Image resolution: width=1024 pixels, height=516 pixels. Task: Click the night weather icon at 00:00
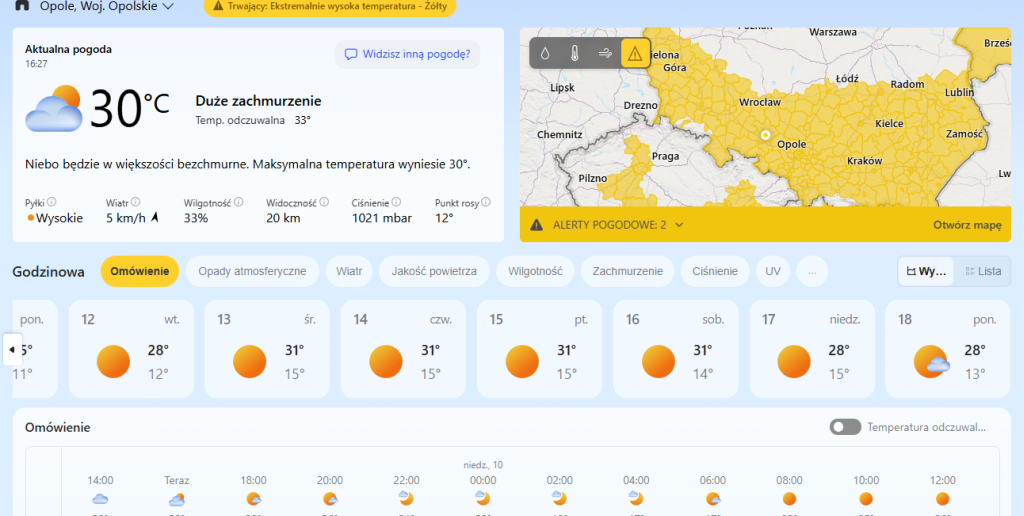click(483, 498)
